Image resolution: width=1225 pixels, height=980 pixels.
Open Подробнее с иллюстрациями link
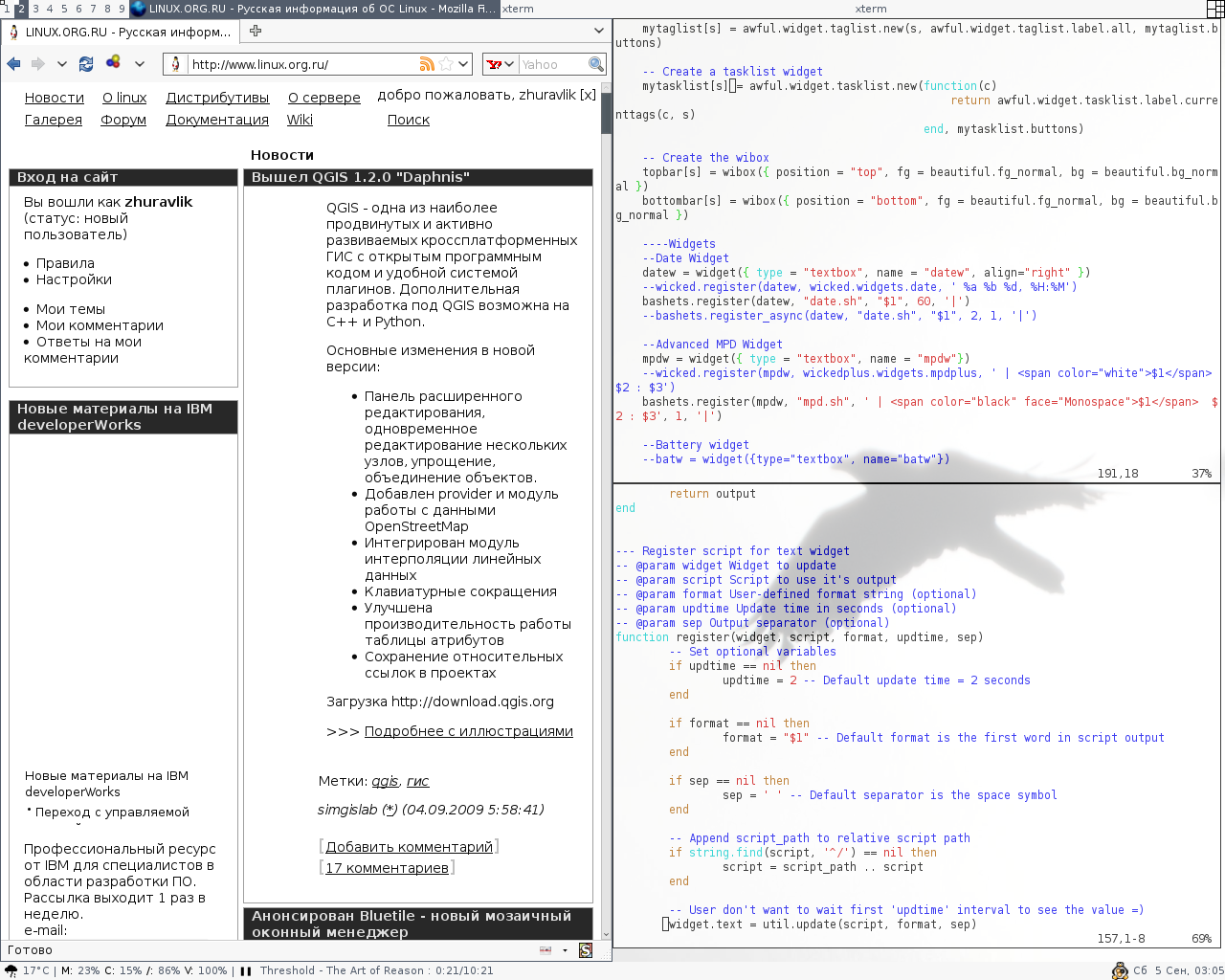(469, 731)
